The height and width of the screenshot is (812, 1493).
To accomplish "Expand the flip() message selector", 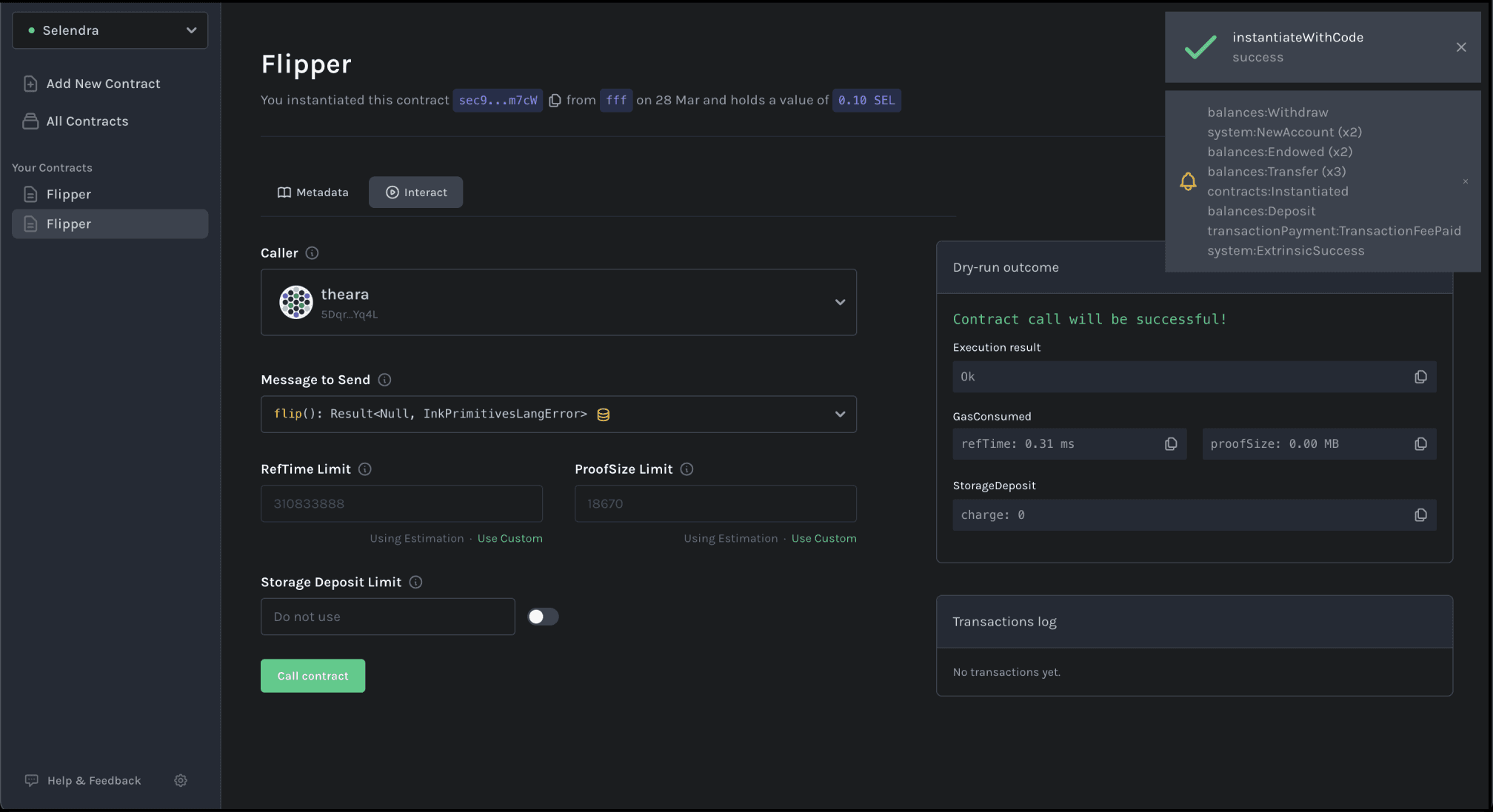I will [x=558, y=415].
